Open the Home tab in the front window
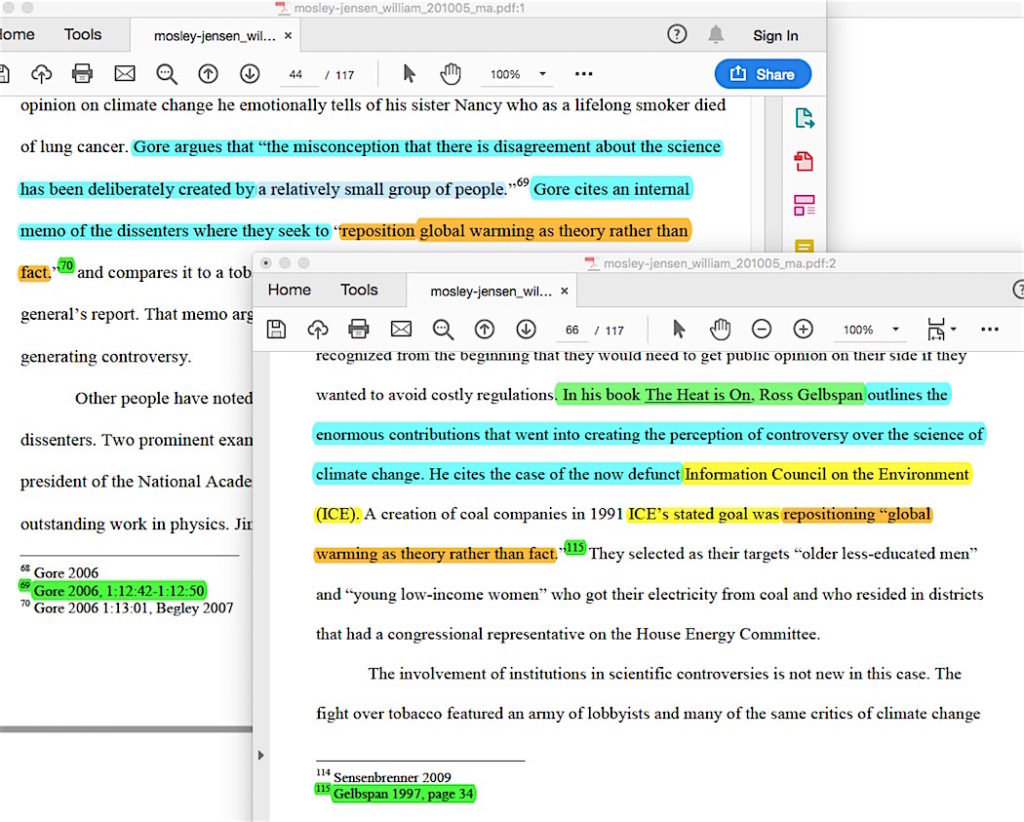Image resolution: width=1024 pixels, height=822 pixels. coord(289,290)
